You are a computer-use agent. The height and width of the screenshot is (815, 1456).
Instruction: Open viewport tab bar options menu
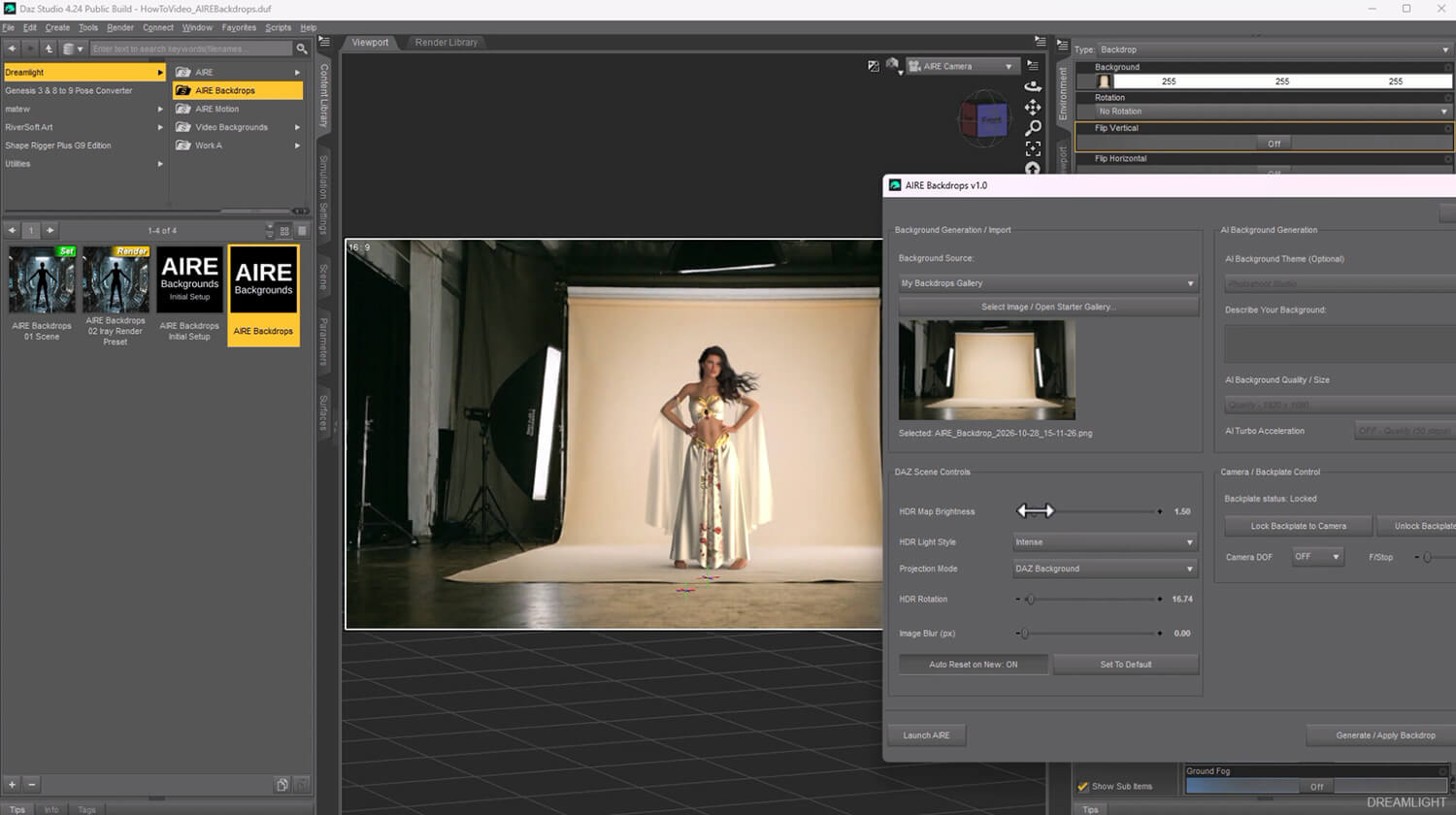[1040, 42]
